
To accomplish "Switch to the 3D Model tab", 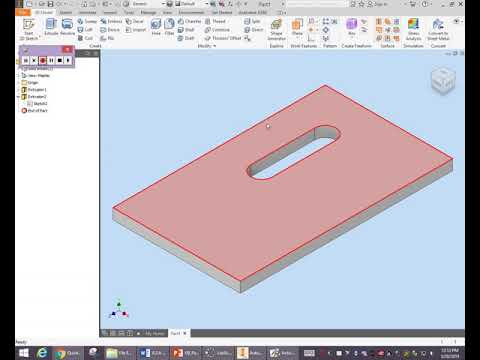I will (44, 12).
